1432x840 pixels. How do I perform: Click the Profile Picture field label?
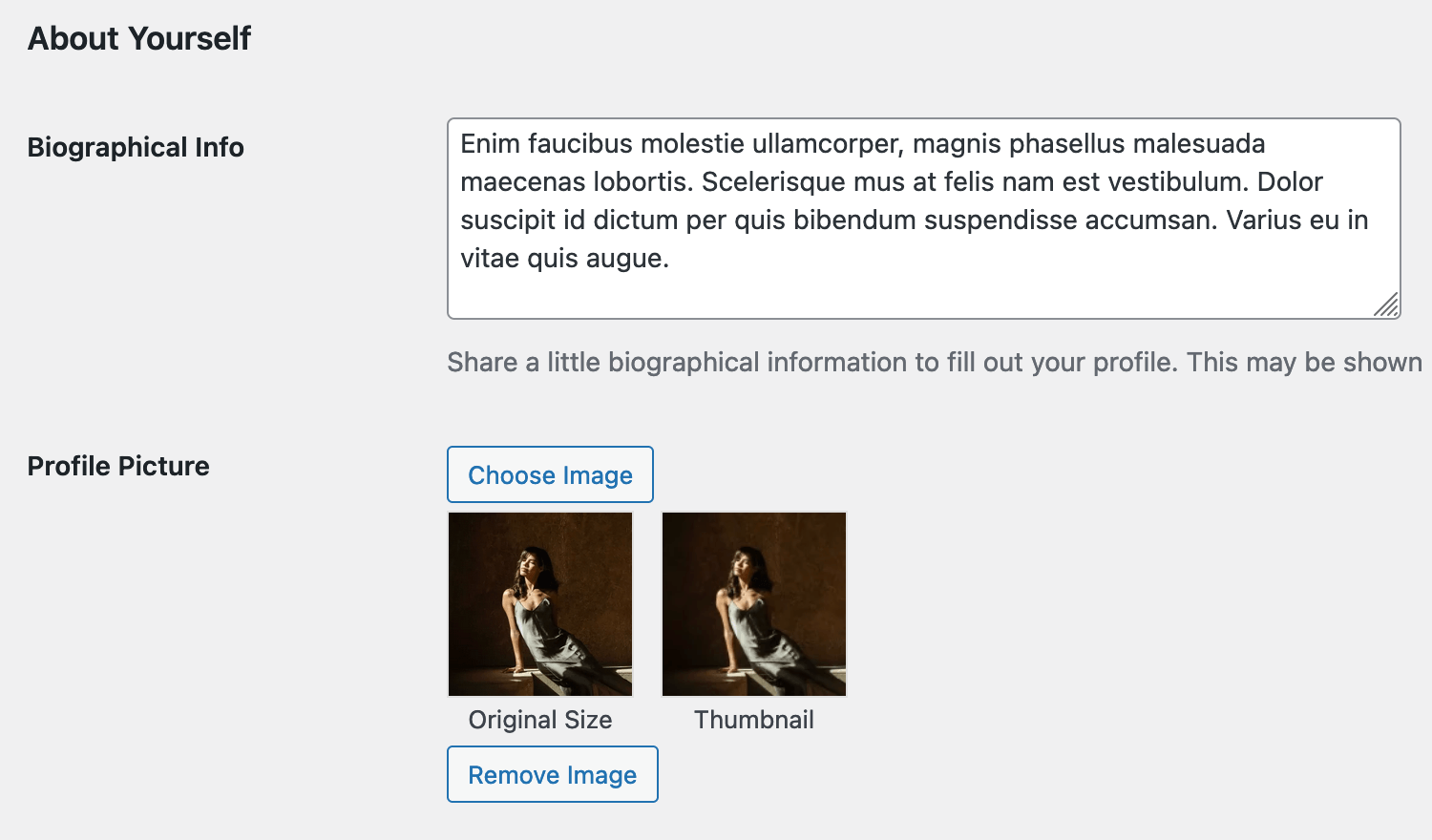click(118, 466)
